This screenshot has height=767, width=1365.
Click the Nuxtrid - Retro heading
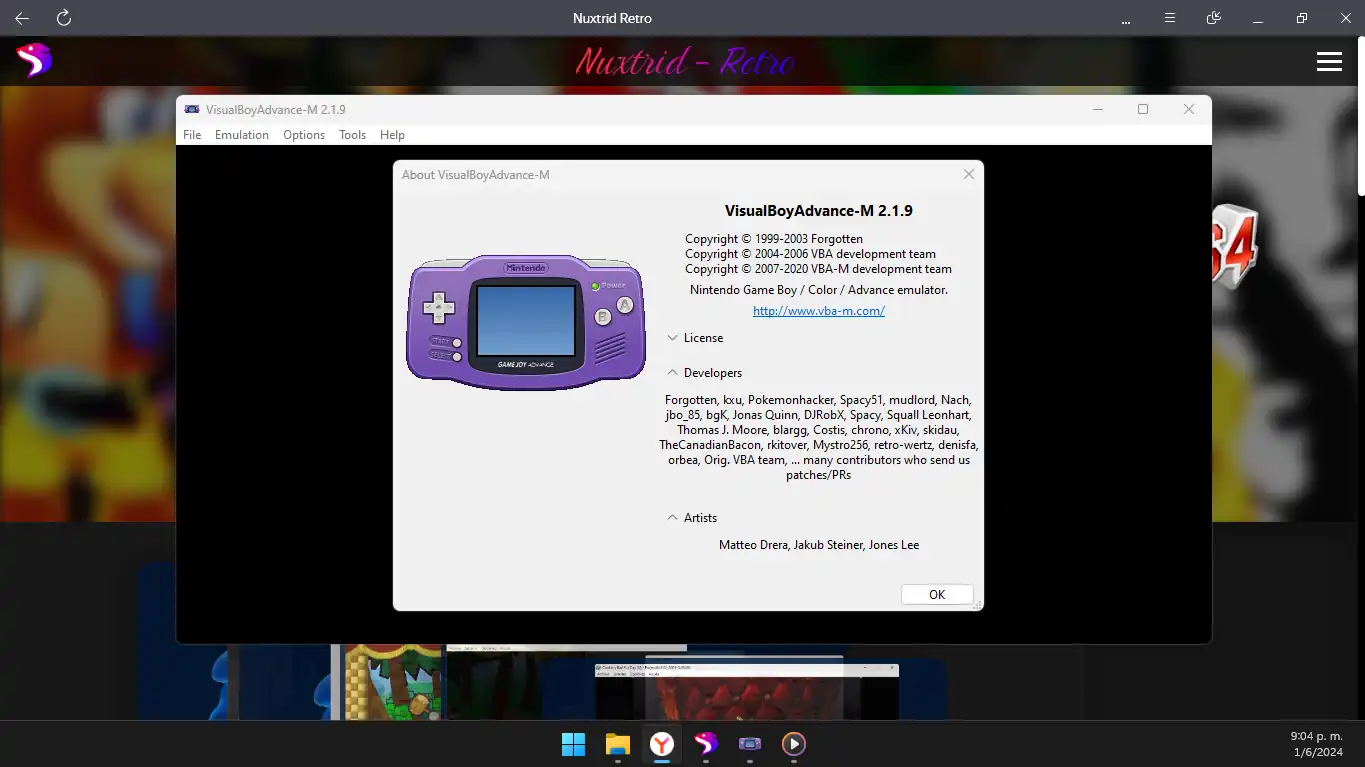click(x=685, y=62)
